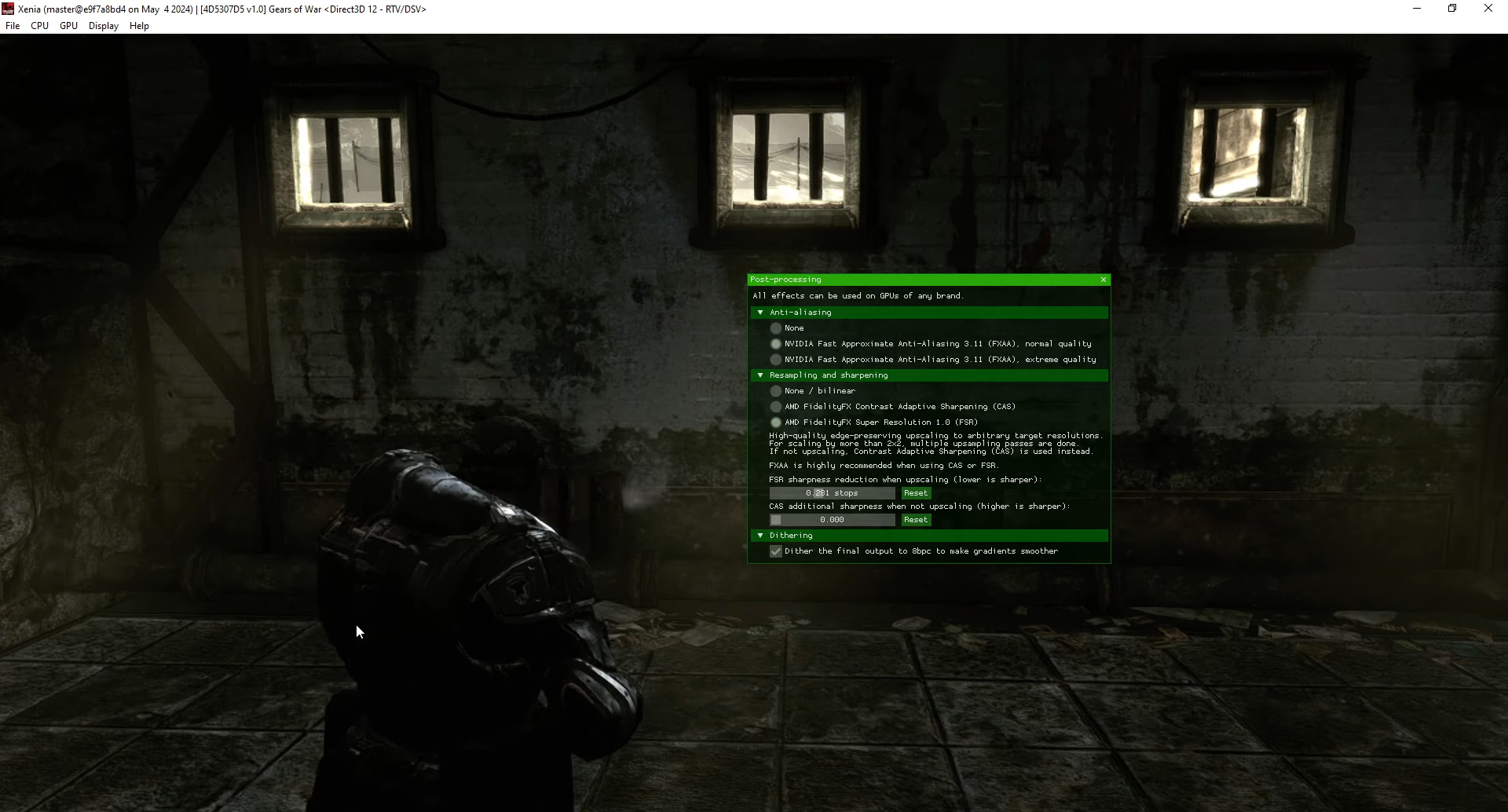Toggle dither final output checkbox
This screenshot has height=812, width=1508.
[776, 551]
